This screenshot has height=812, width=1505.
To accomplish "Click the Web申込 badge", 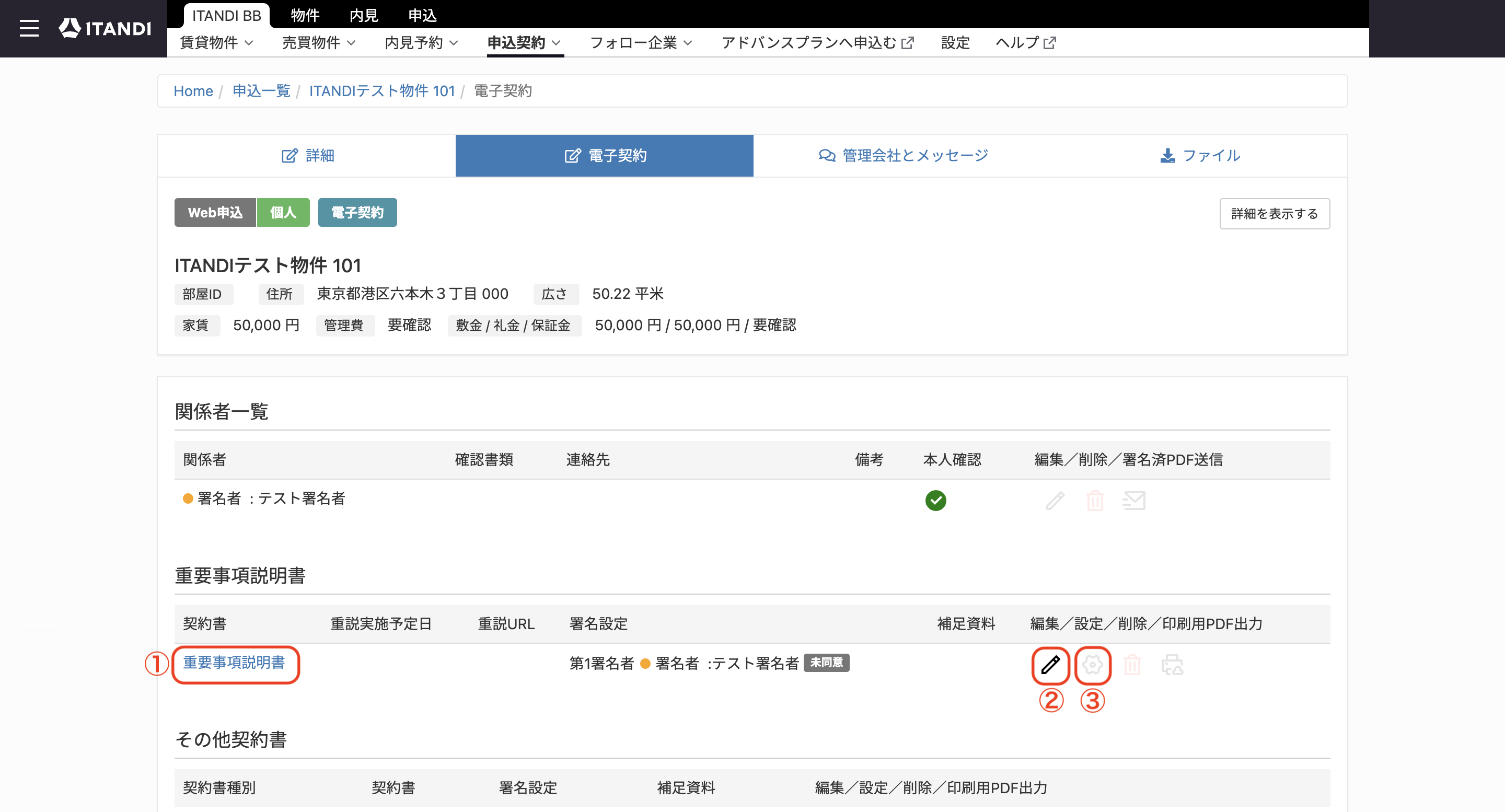I will [215, 213].
